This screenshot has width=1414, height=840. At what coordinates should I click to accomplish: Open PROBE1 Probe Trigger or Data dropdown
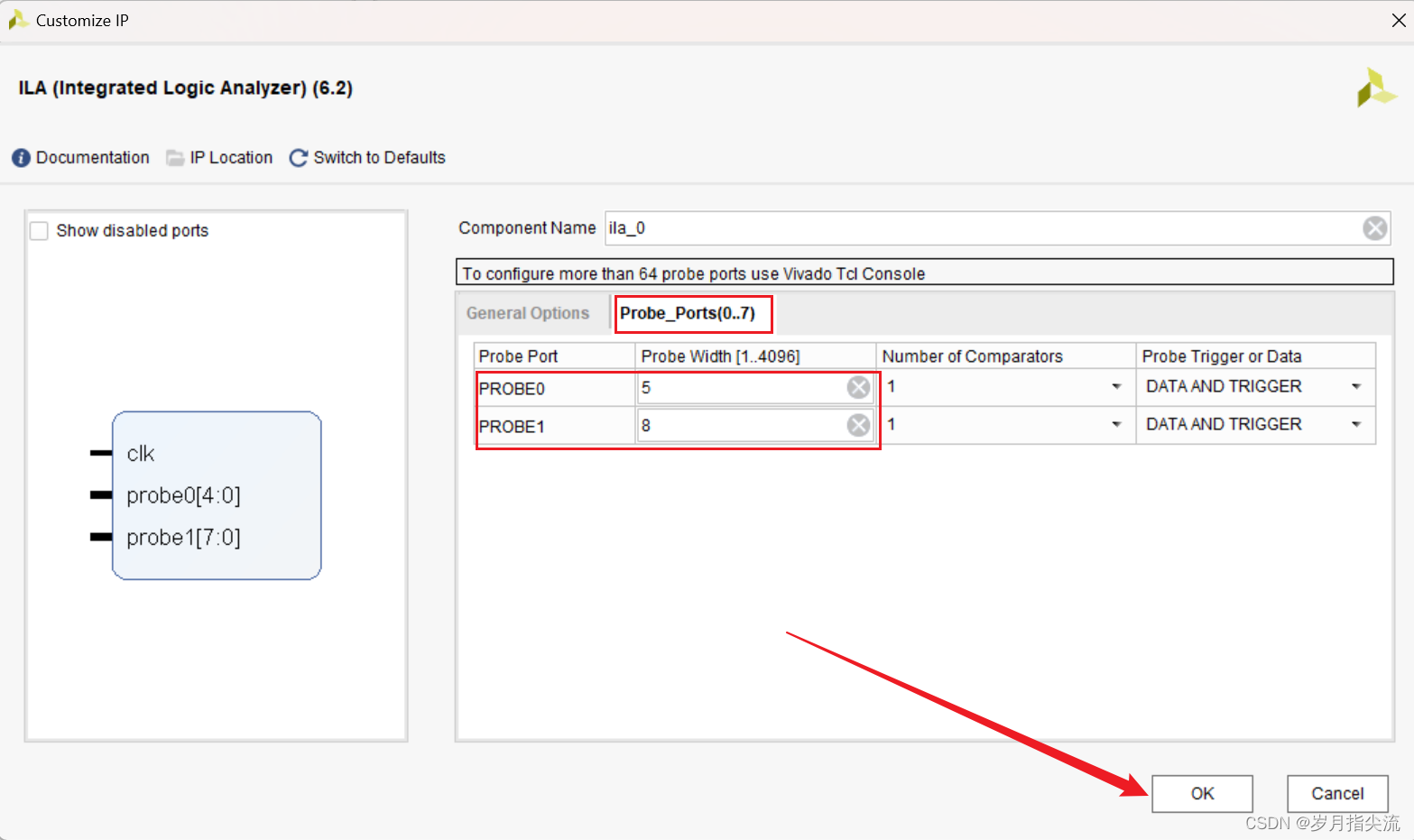(1355, 424)
